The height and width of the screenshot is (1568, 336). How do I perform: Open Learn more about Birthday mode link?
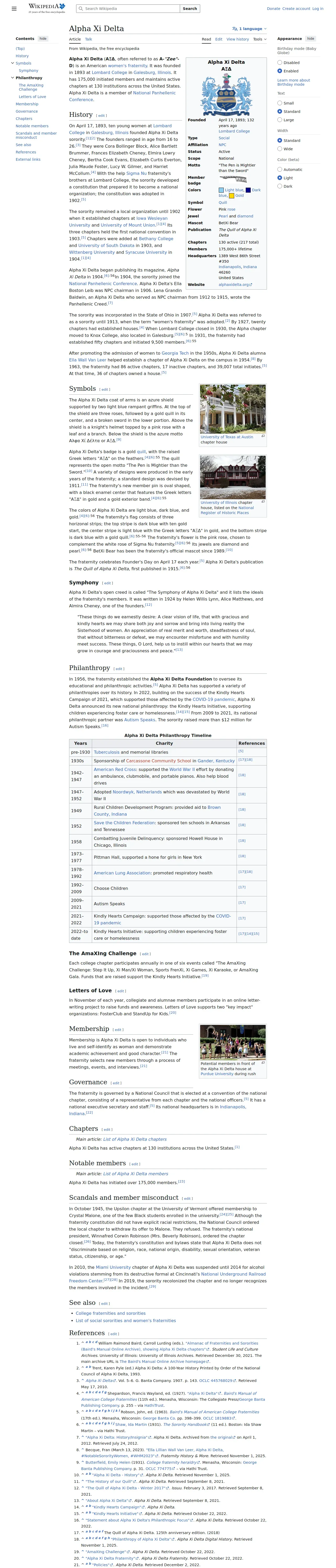point(293,82)
